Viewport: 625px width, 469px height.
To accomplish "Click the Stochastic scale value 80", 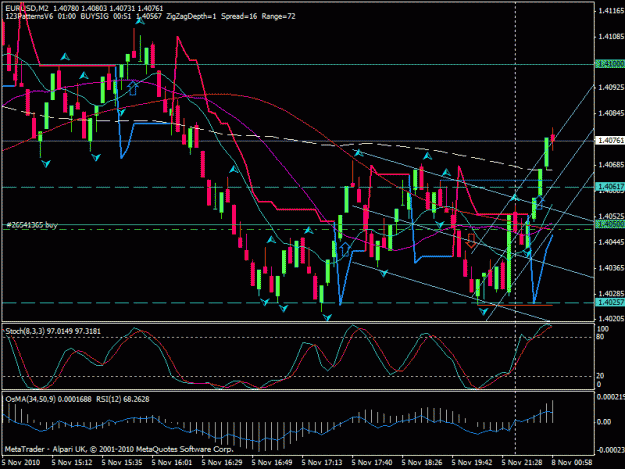I will (x=601, y=337).
